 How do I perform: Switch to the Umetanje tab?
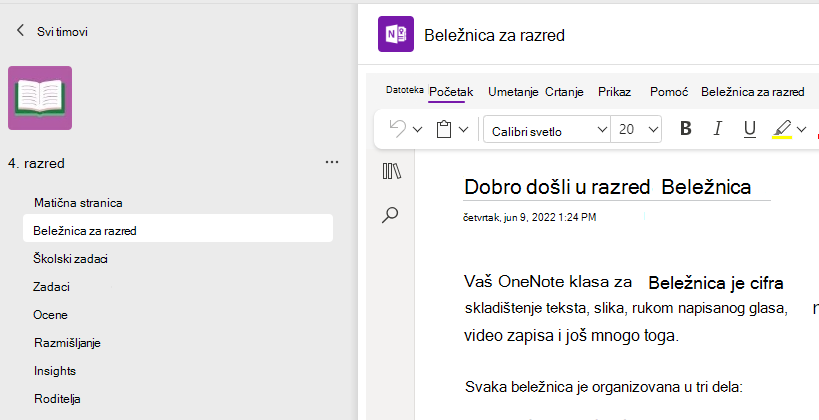coord(513,92)
